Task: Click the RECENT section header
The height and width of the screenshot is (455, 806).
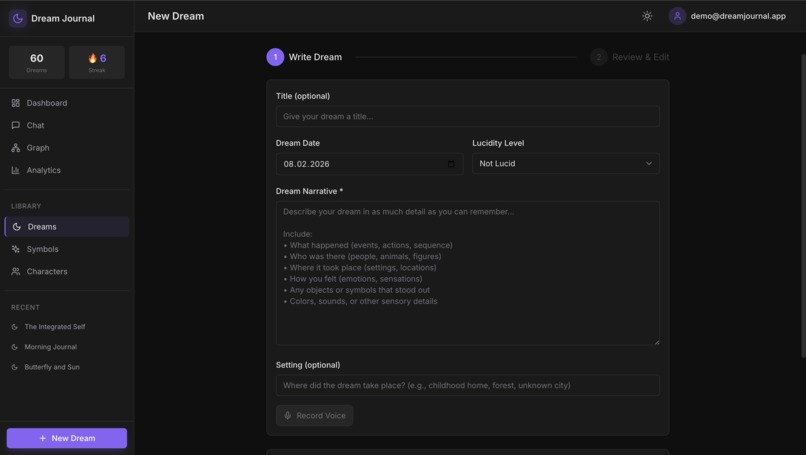Action: 25,307
